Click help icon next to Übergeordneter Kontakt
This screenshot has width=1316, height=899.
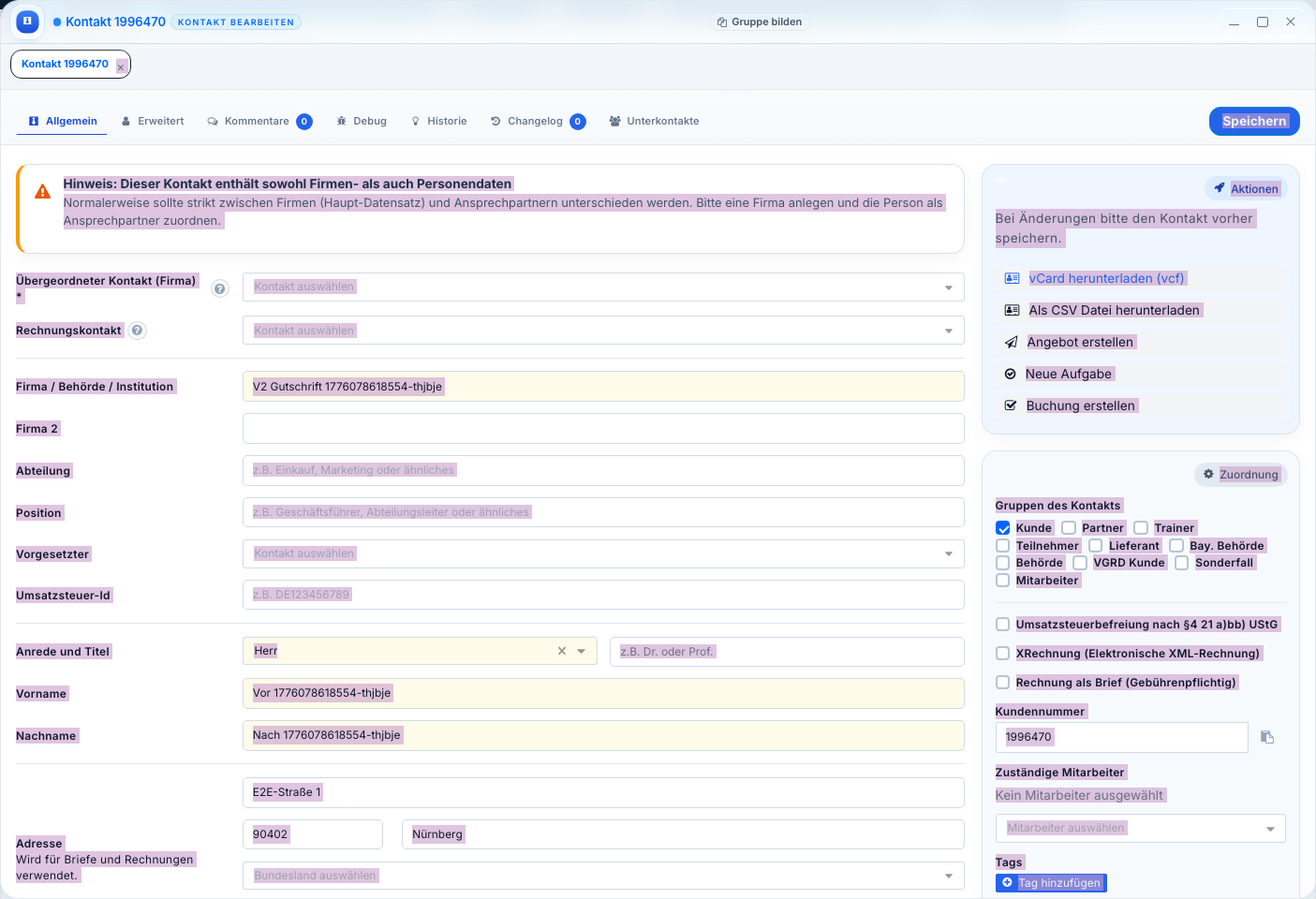coord(220,288)
